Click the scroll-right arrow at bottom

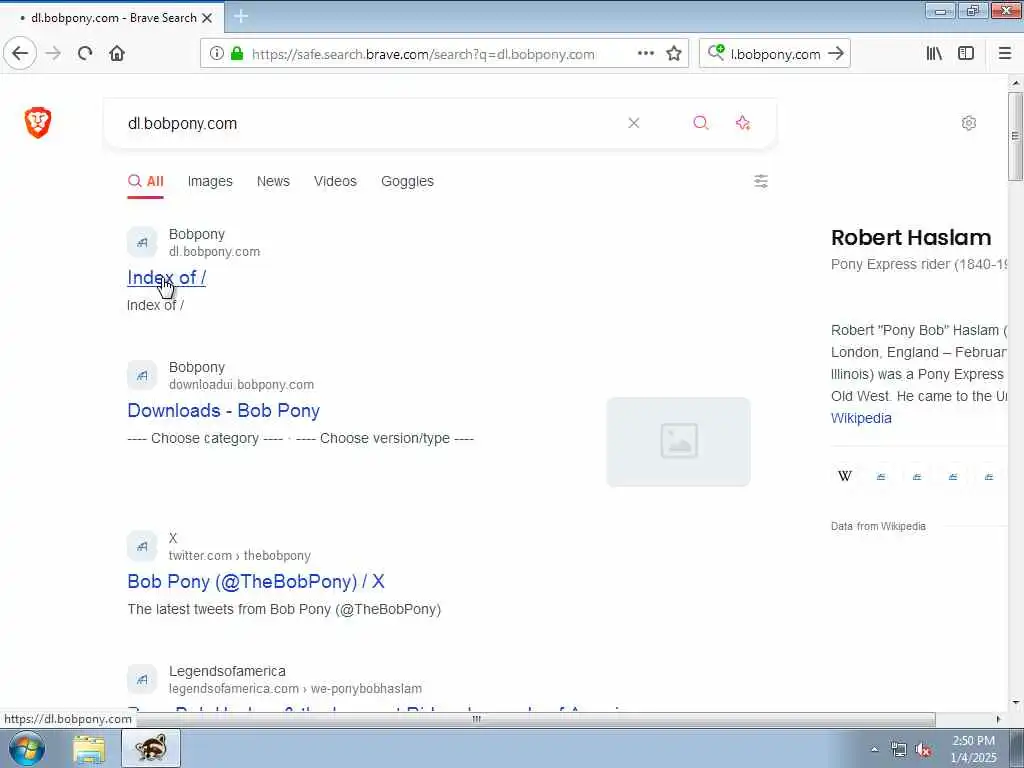coord(999,719)
